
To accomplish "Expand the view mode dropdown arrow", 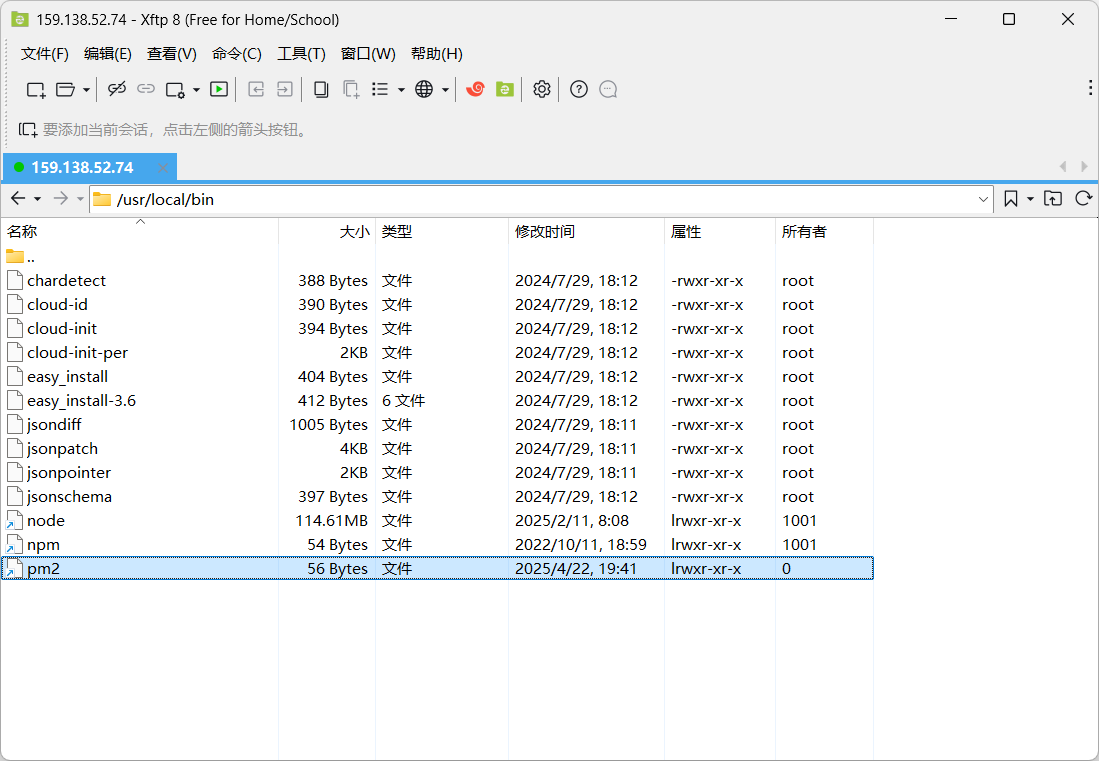I will click(401, 90).
